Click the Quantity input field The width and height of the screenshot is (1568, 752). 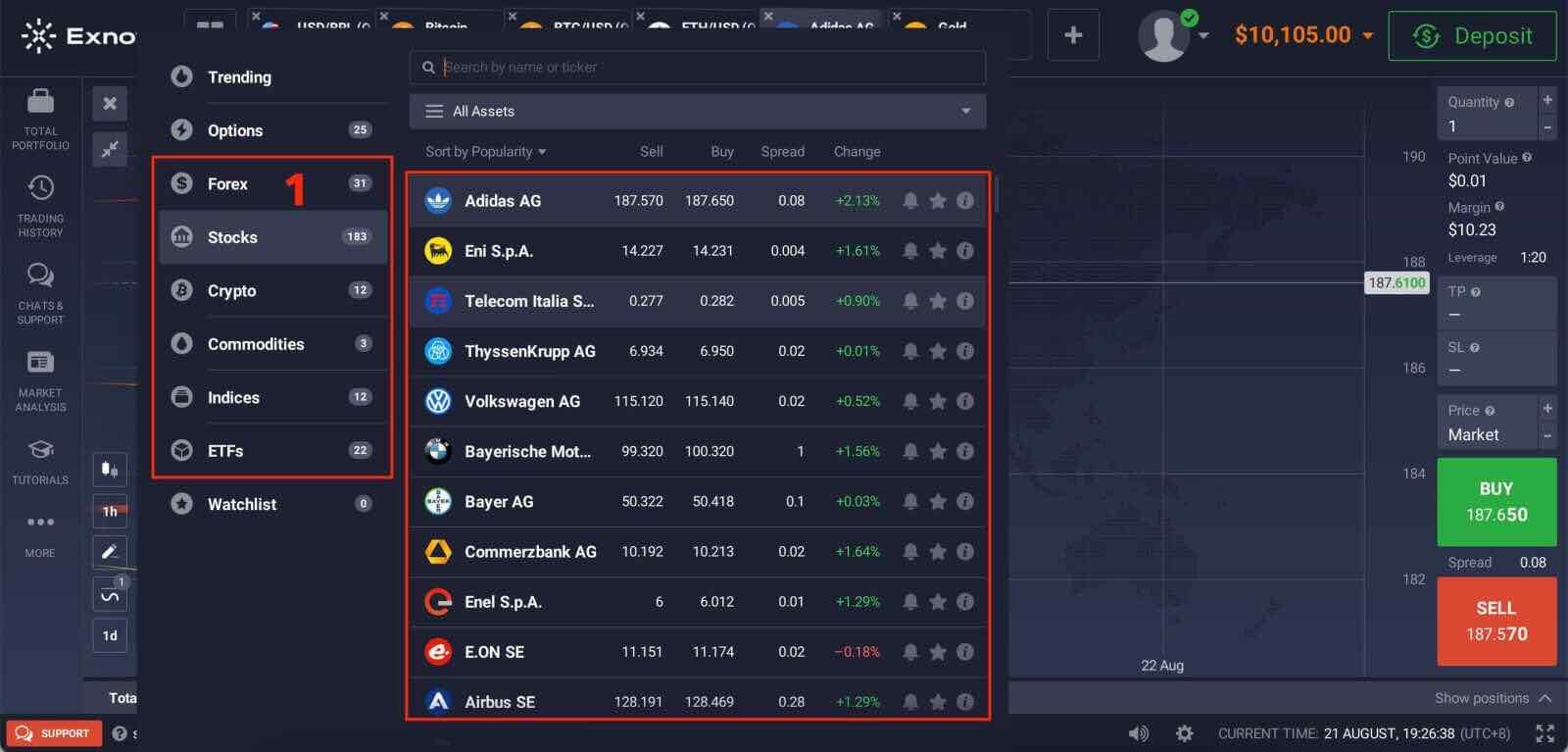[x=1488, y=113]
